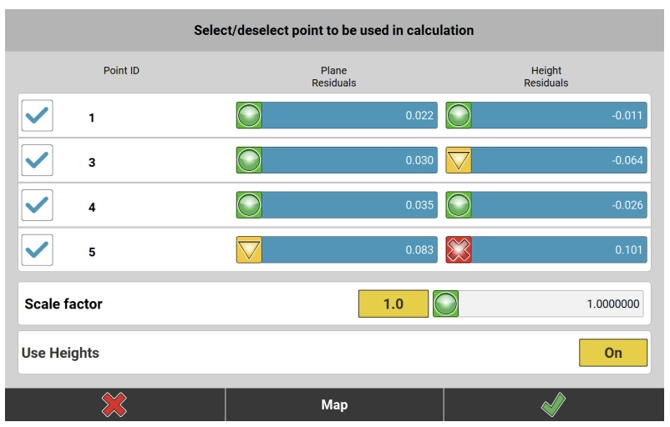
Task: Click point 4 height residual bar -0.026
Action: point(559,205)
